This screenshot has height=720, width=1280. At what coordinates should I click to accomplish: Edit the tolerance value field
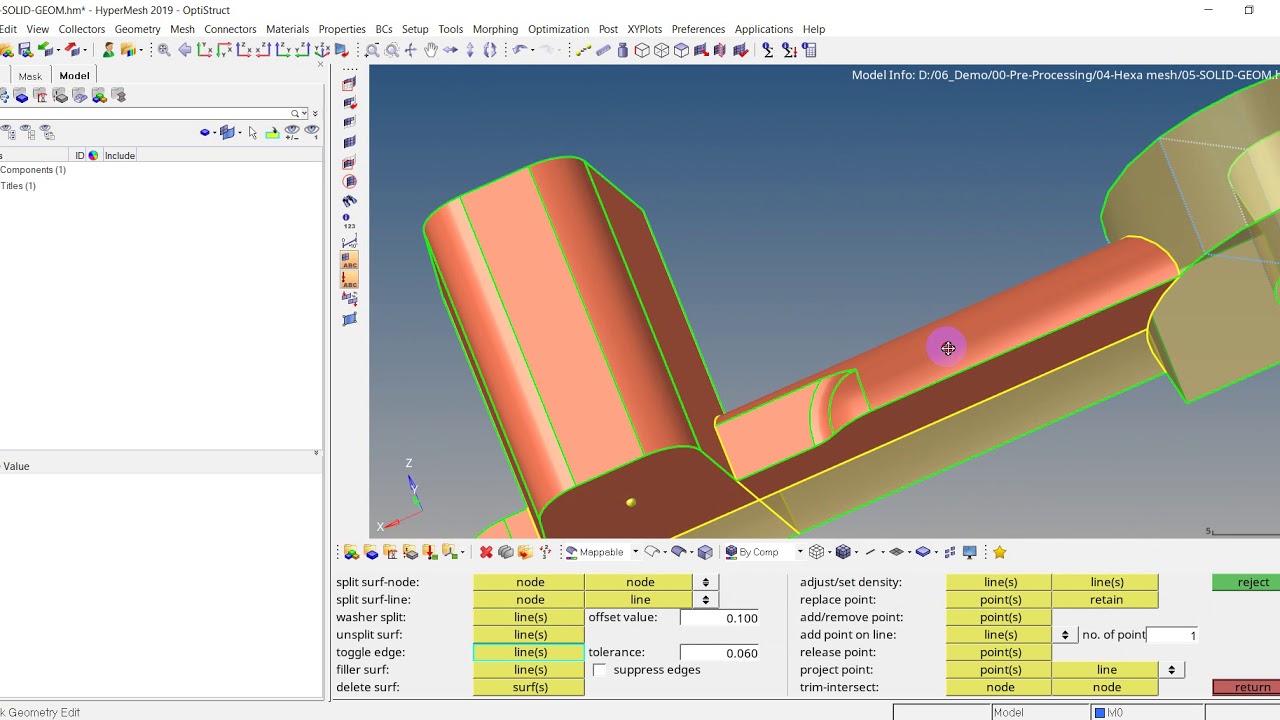point(719,653)
